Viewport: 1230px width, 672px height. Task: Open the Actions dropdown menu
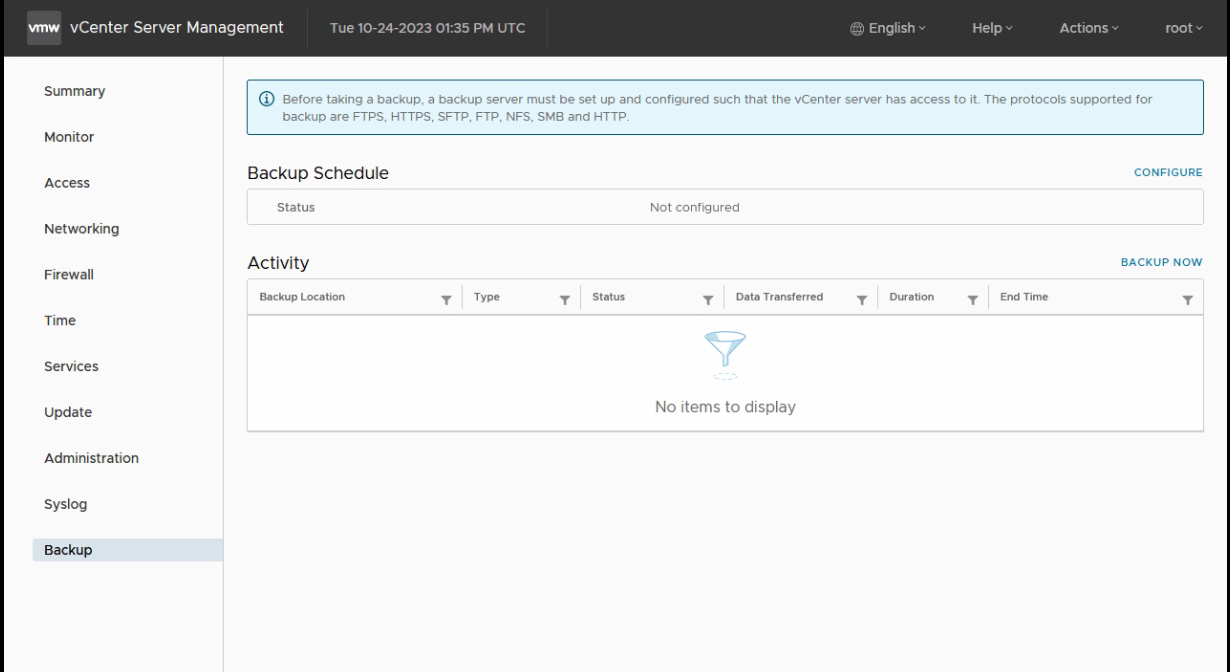point(1088,27)
